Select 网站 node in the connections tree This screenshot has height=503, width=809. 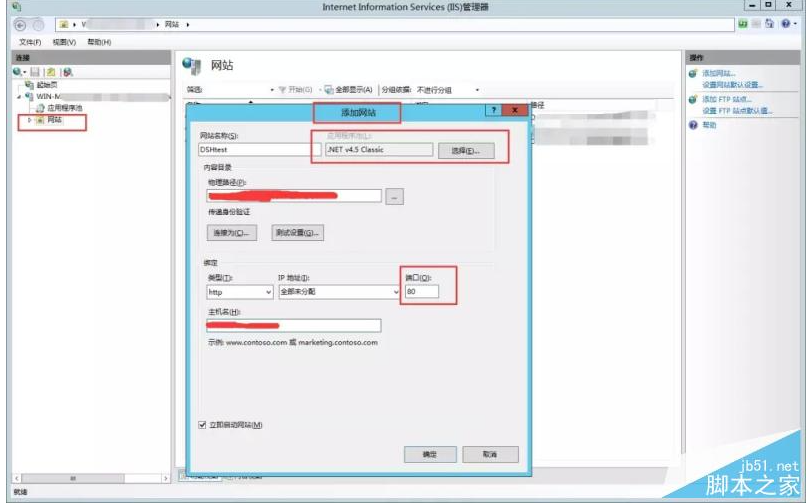[55, 120]
